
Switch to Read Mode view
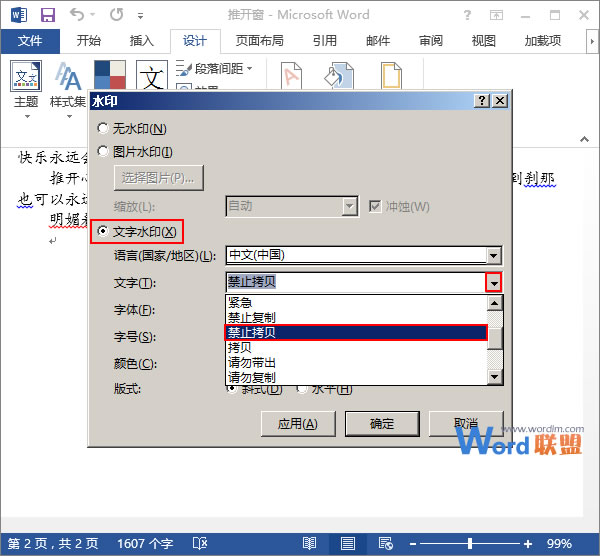coord(309,543)
